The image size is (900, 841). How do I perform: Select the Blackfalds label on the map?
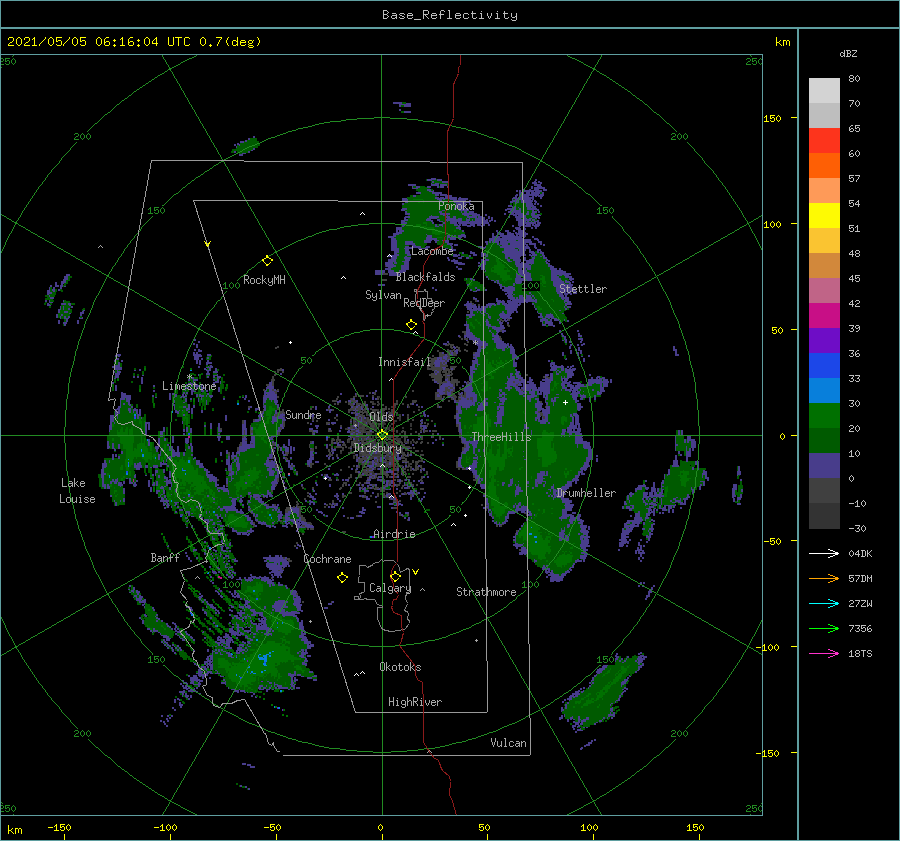[425, 277]
